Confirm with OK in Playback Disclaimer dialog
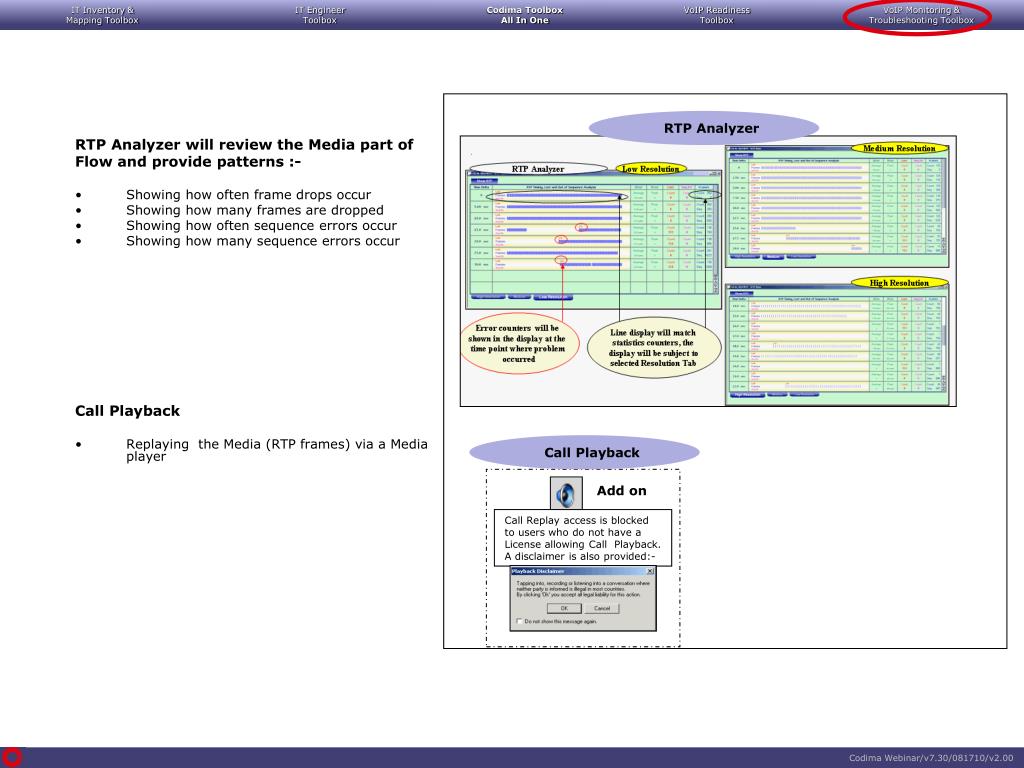1024x768 pixels. point(564,608)
